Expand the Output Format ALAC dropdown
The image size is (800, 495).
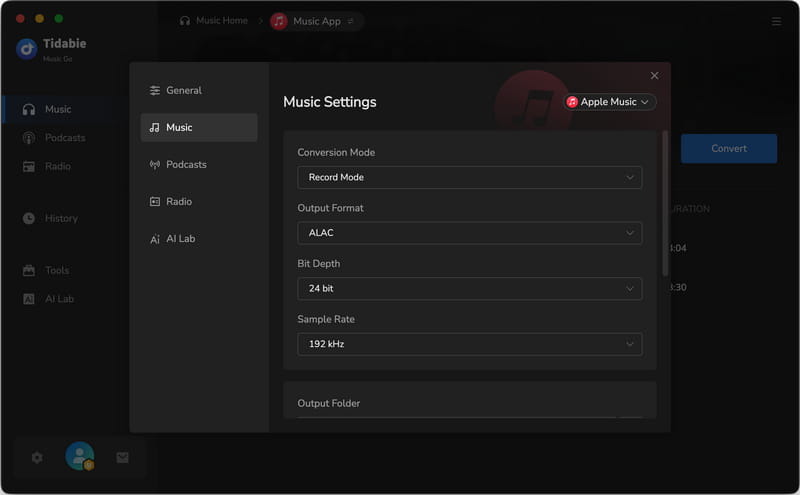469,233
